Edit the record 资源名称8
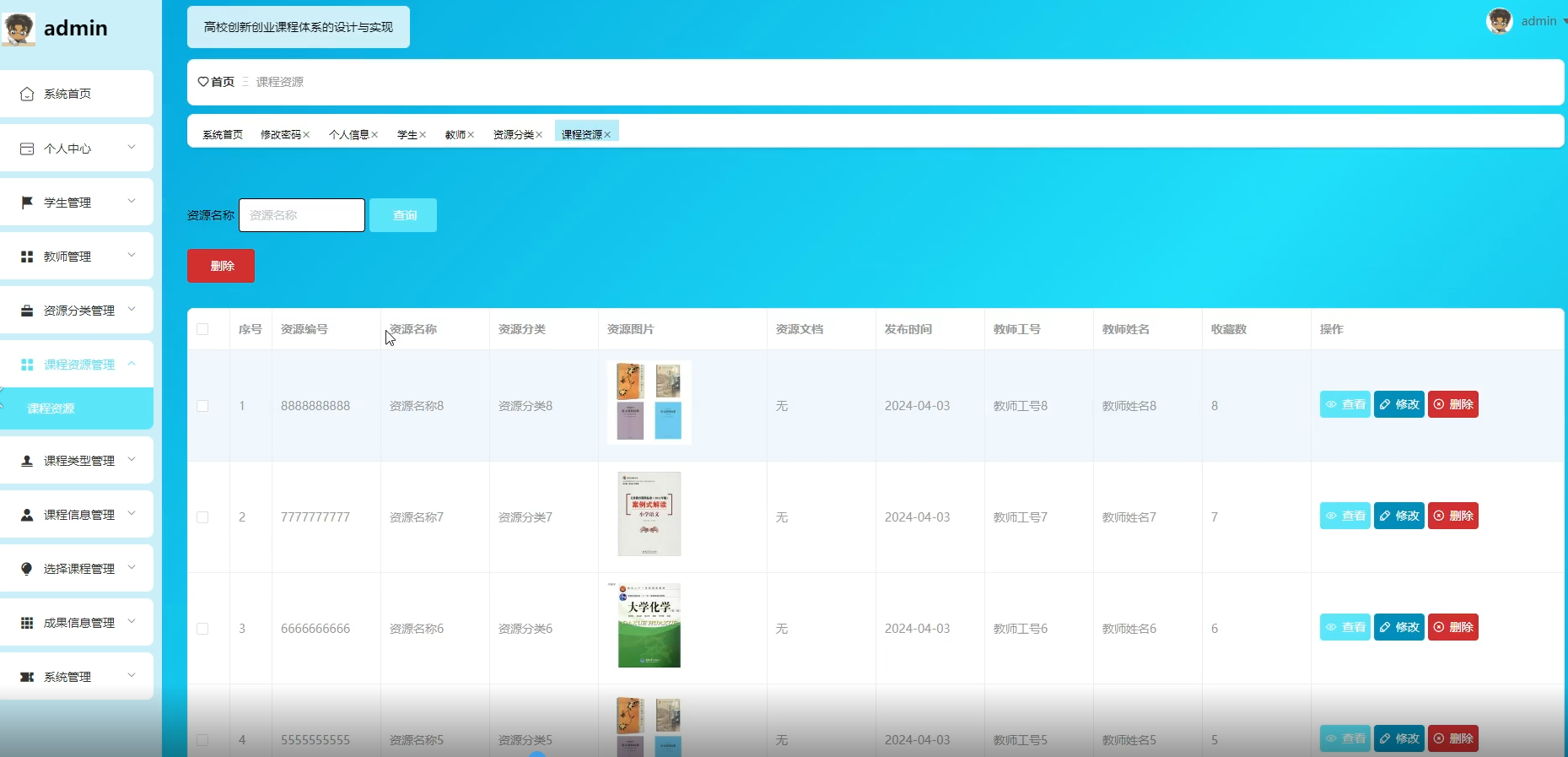1568x757 pixels. coord(1399,404)
